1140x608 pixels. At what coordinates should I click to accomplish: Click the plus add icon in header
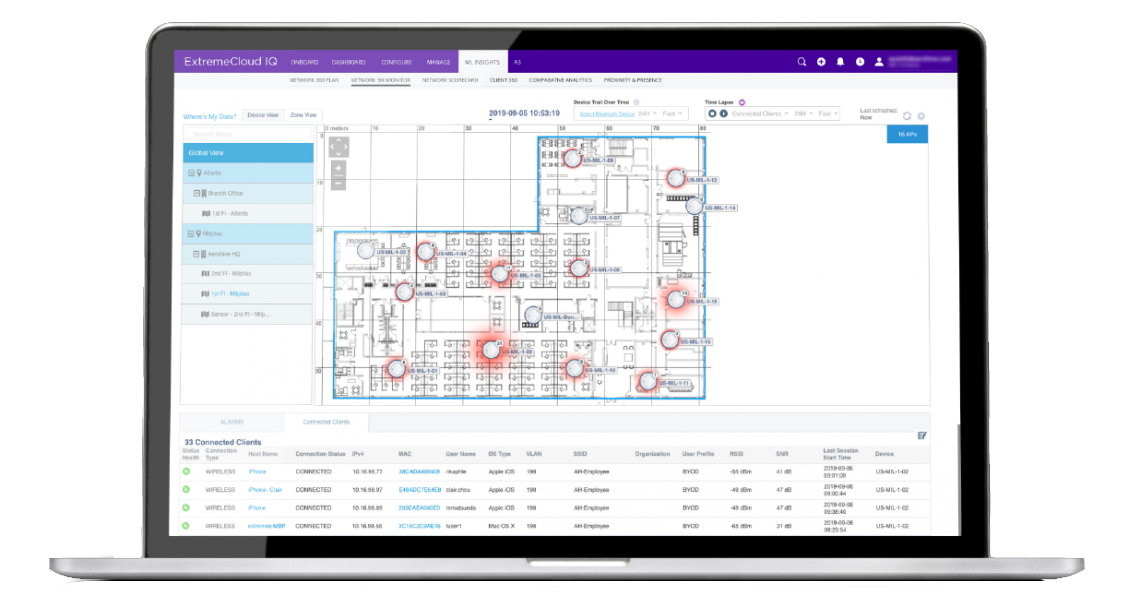[x=821, y=62]
